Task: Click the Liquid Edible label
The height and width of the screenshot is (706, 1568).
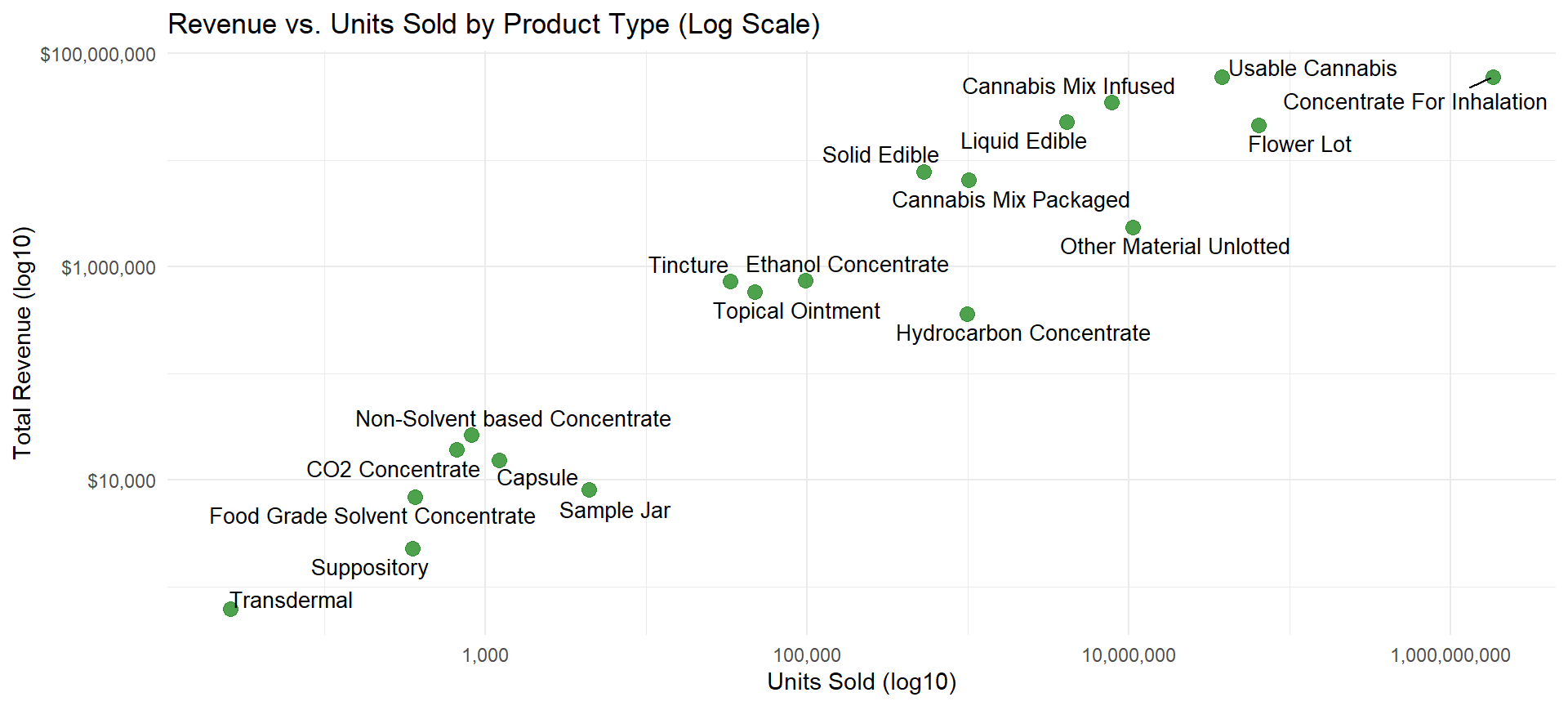Action: [1023, 141]
